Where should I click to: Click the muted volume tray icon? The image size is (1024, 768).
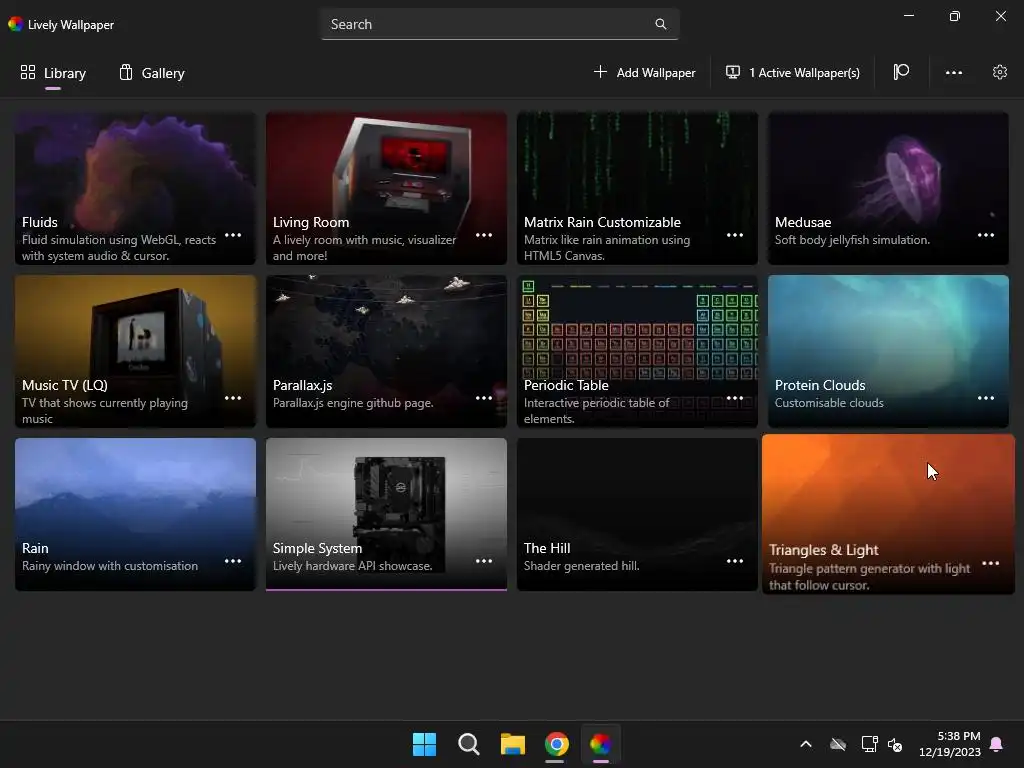coord(895,744)
